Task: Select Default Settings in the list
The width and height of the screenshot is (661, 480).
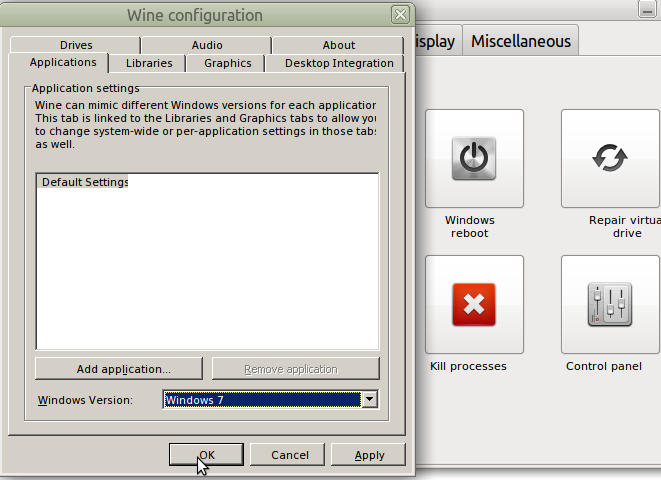Action: click(85, 182)
